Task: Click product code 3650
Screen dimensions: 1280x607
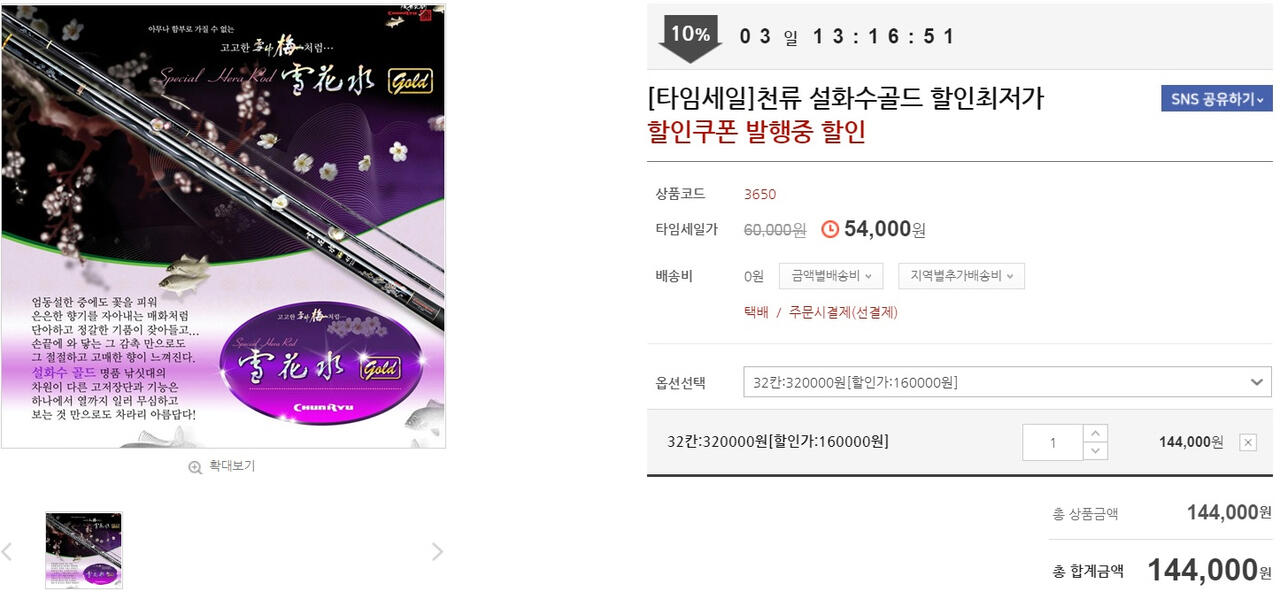Action: coord(760,194)
